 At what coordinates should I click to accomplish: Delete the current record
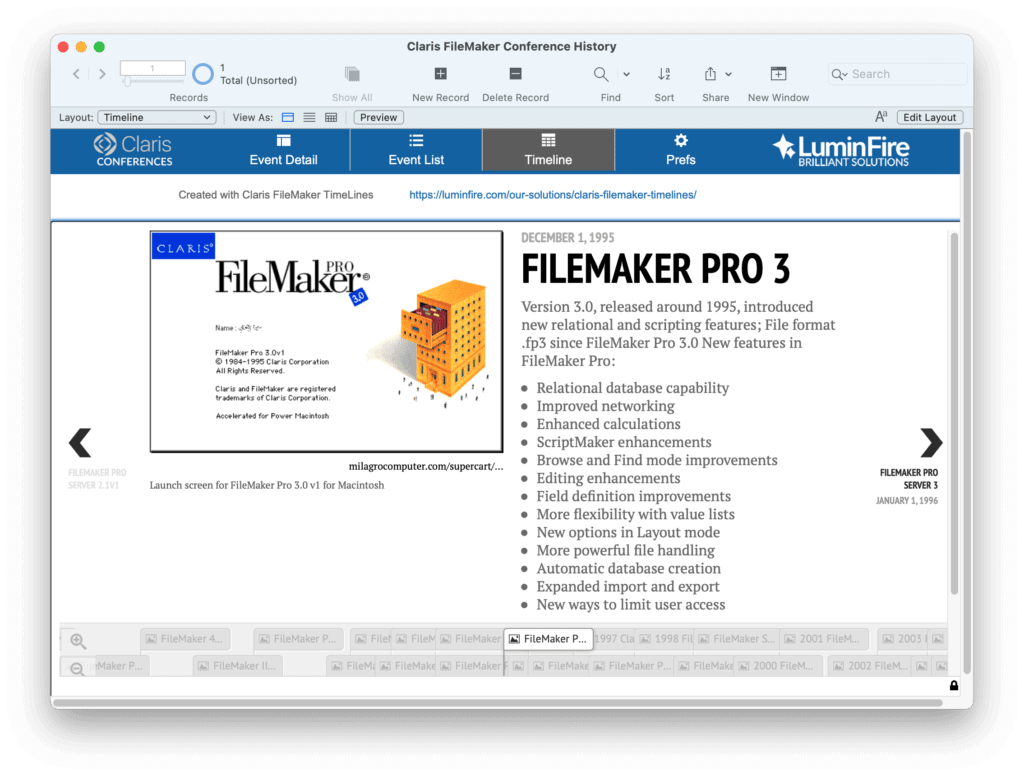click(x=515, y=74)
